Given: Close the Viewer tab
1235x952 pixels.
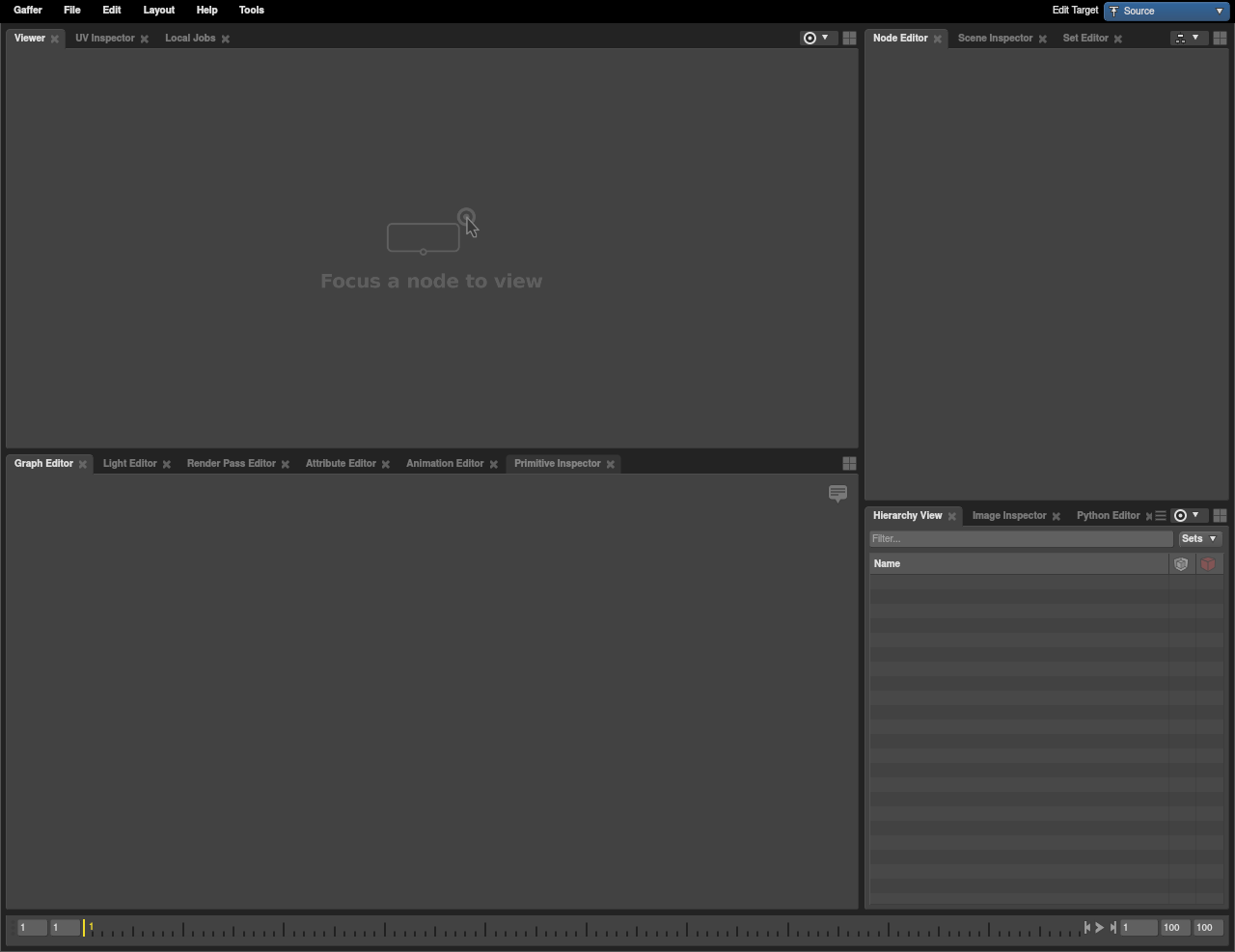Looking at the screenshot, I should [x=55, y=39].
